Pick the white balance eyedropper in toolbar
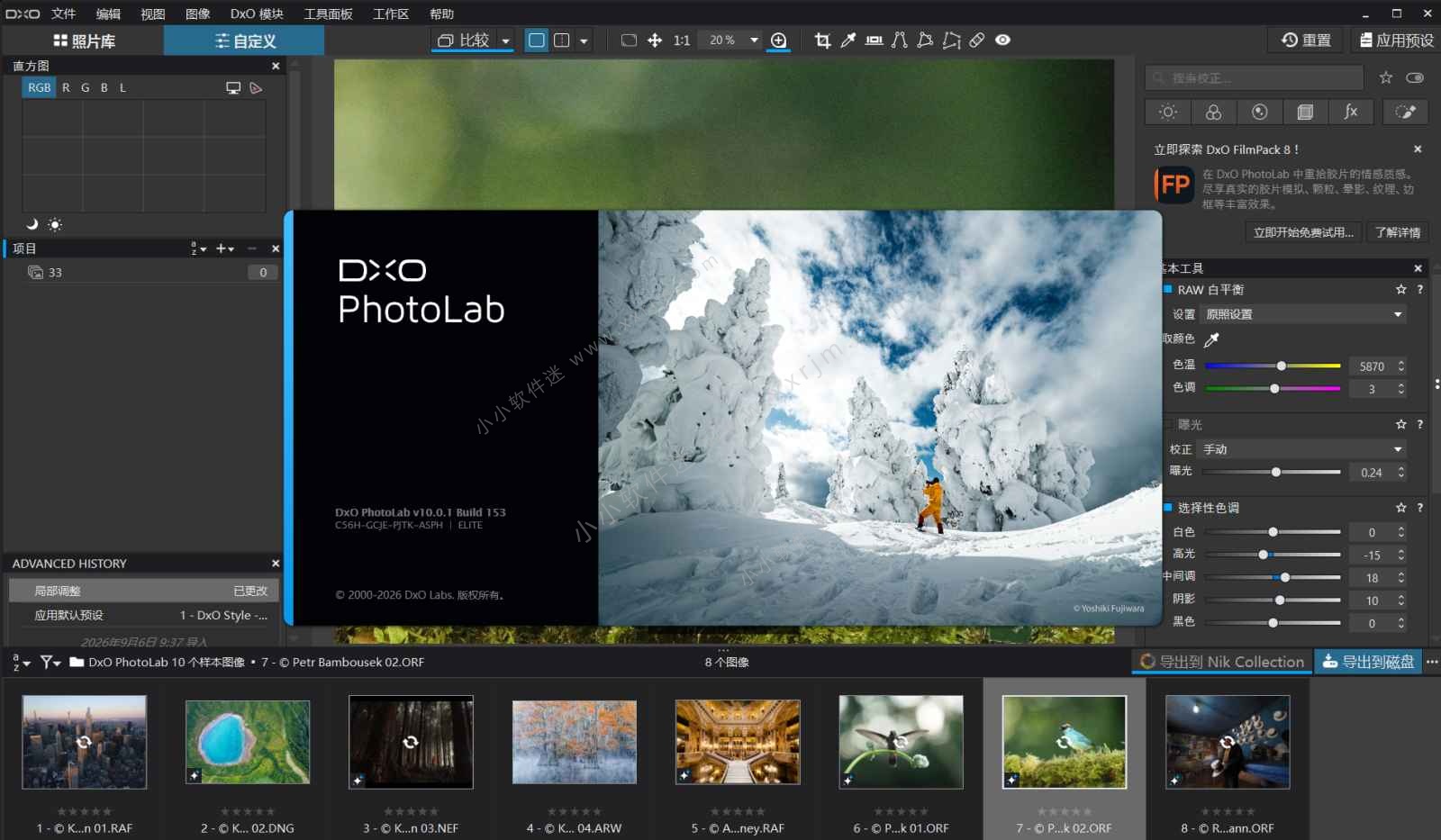Screen dimensions: 1441x840 tap(848, 41)
